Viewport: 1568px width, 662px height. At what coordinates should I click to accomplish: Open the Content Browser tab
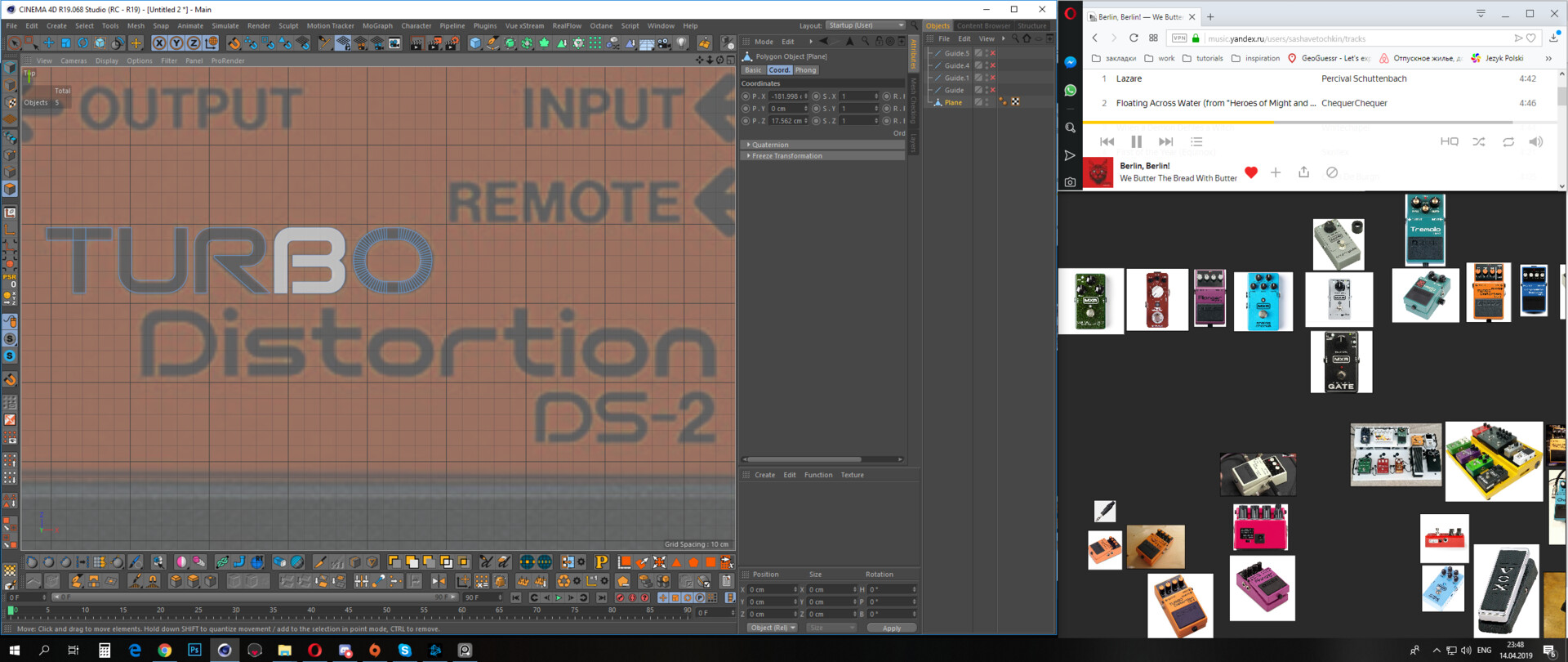(983, 25)
